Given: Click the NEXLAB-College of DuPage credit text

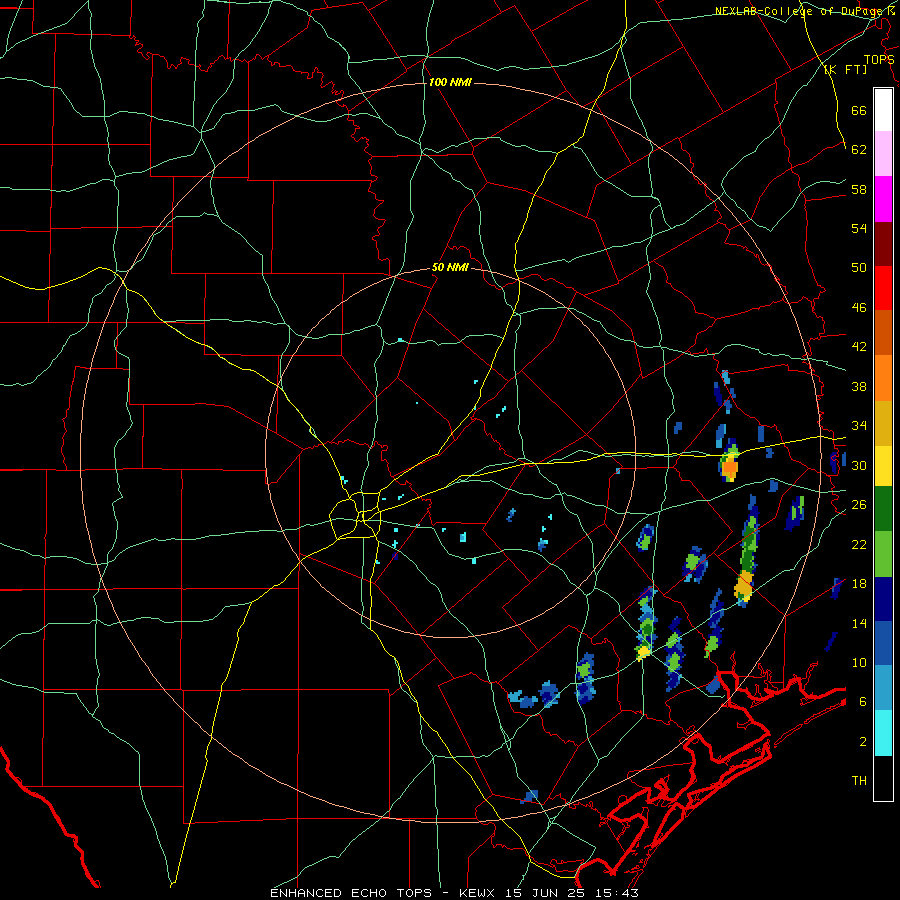Looking at the screenshot, I should pos(800,11).
